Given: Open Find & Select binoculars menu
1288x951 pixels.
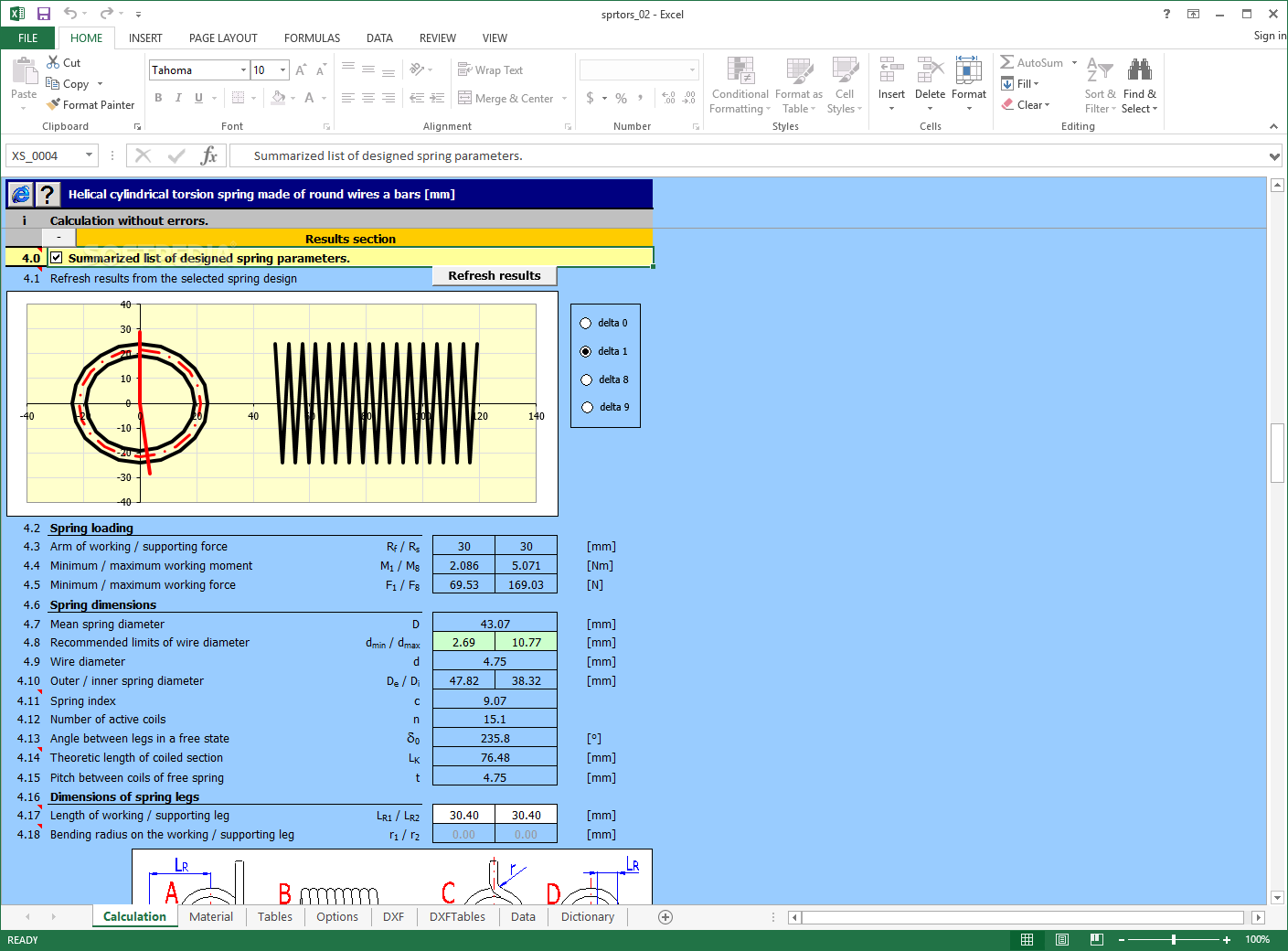Looking at the screenshot, I should [x=1140, y=86].
